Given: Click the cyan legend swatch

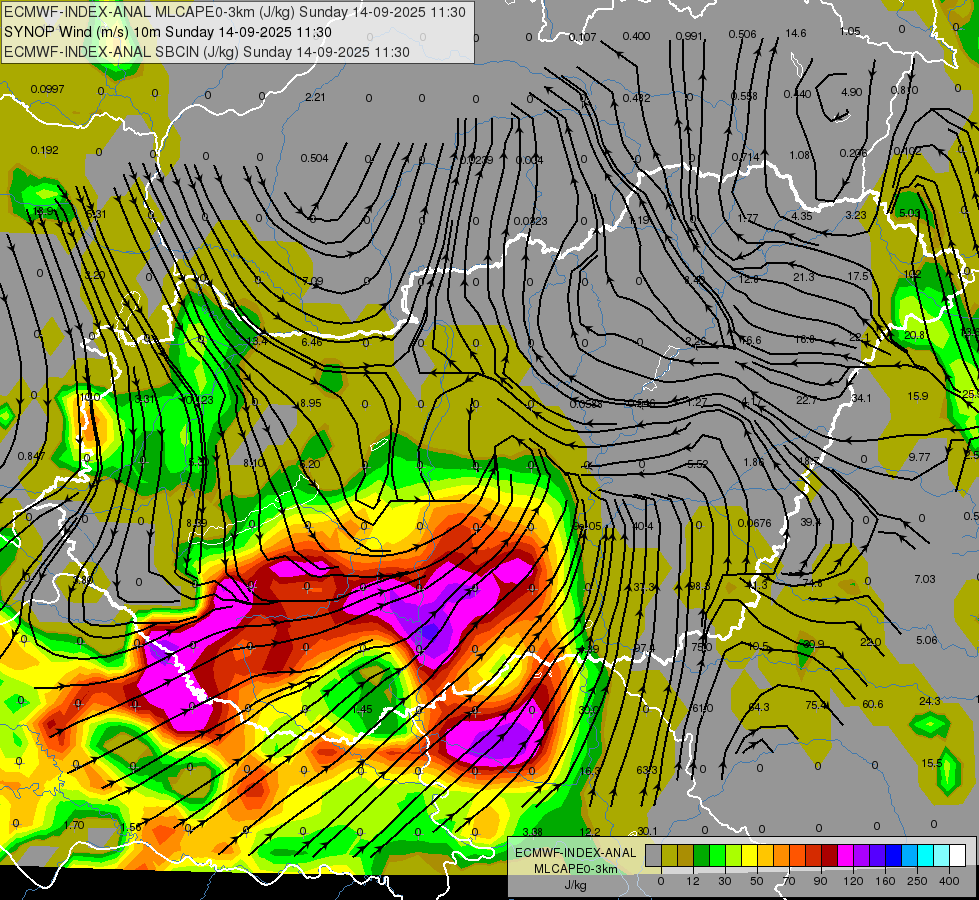Looking at the screenshot, I should 925,855.
